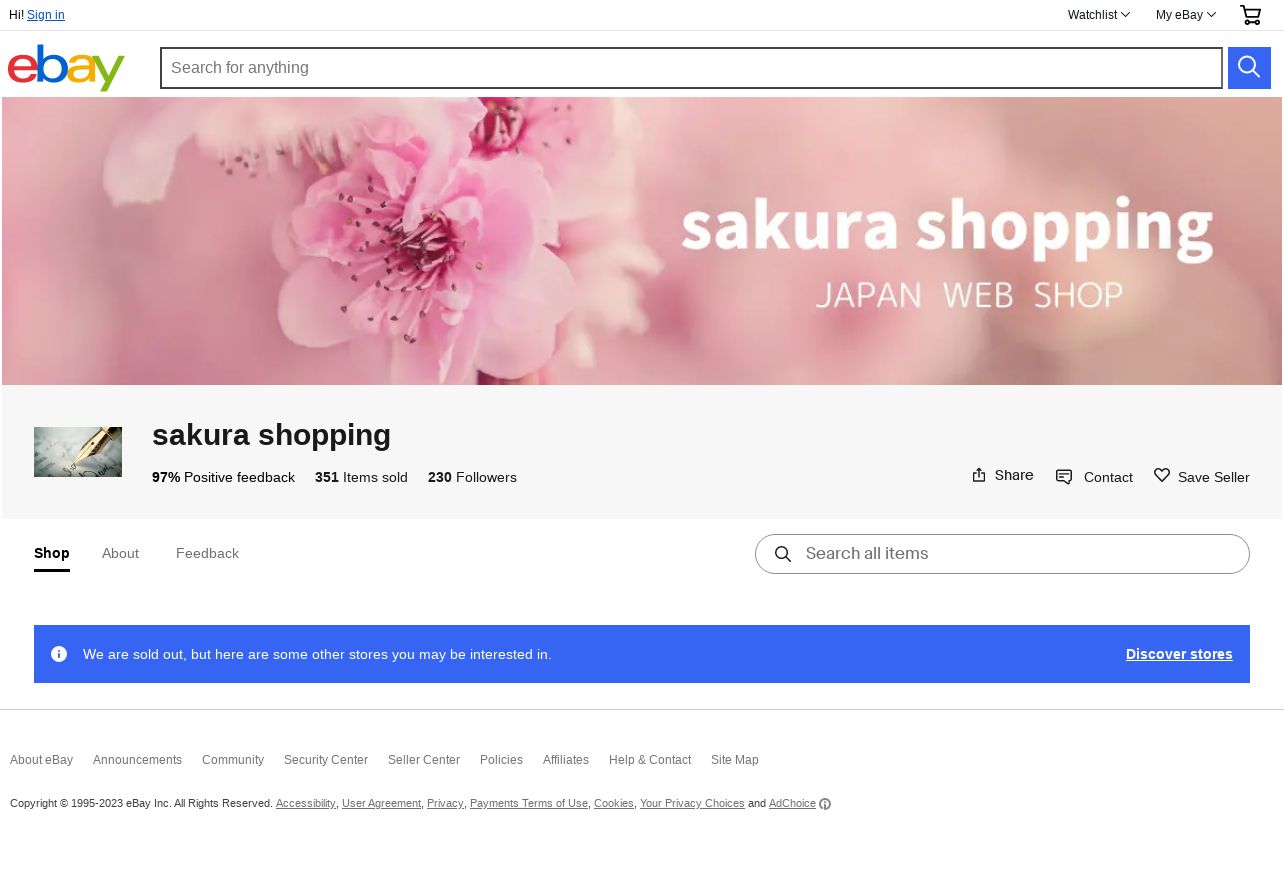The height and width of the screenshot is (871, 1284).
Task: Open the Accessibility link
Action: 306,804
